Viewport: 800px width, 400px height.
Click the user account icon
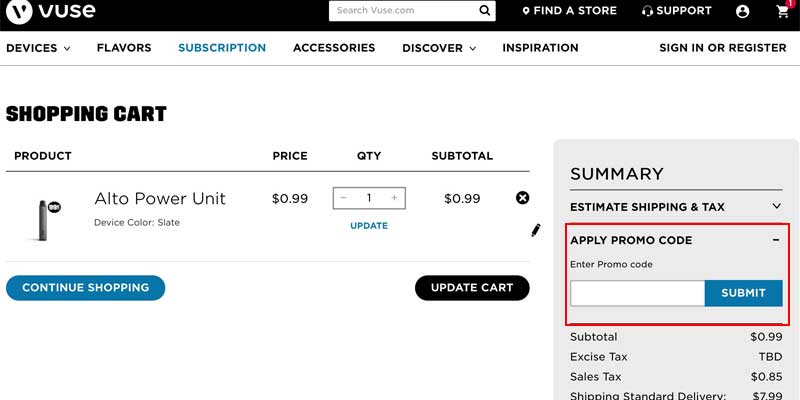pos(742,12)
